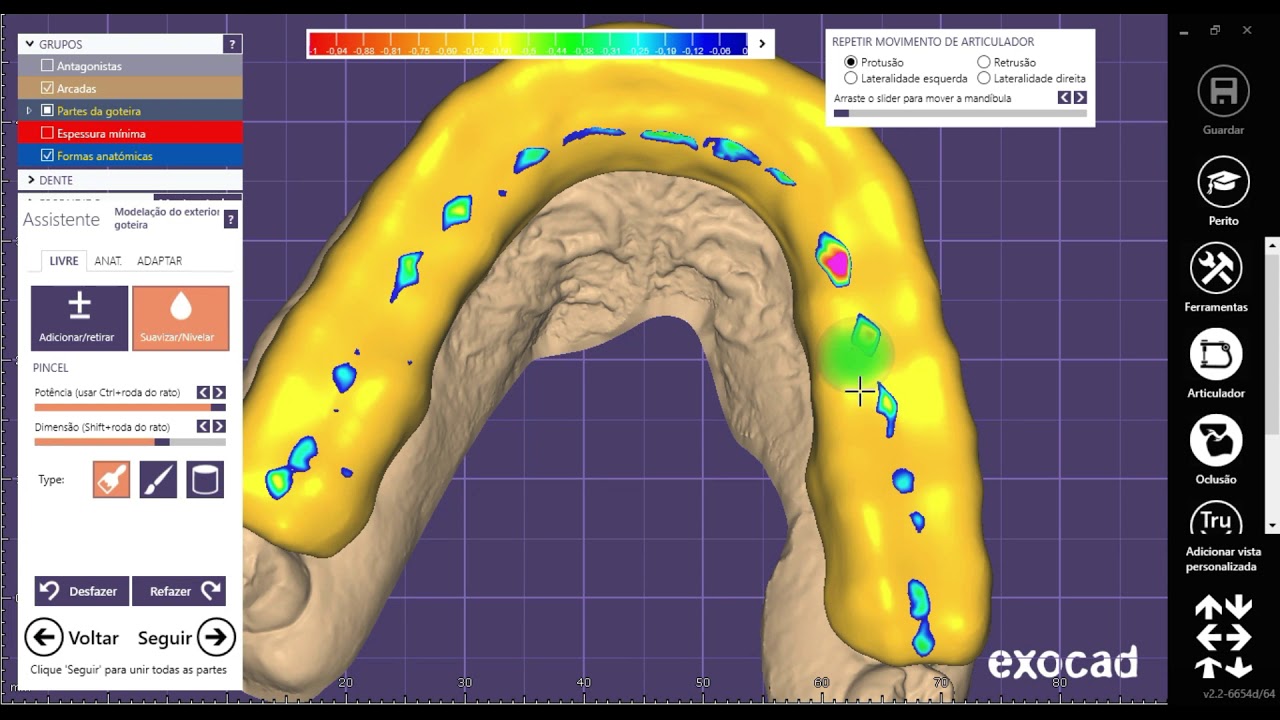Image resolution: width=1280 pixels, height=720 pixels.
Task: Decrease Dimensão with left arrow
Action: pos(203,427)
